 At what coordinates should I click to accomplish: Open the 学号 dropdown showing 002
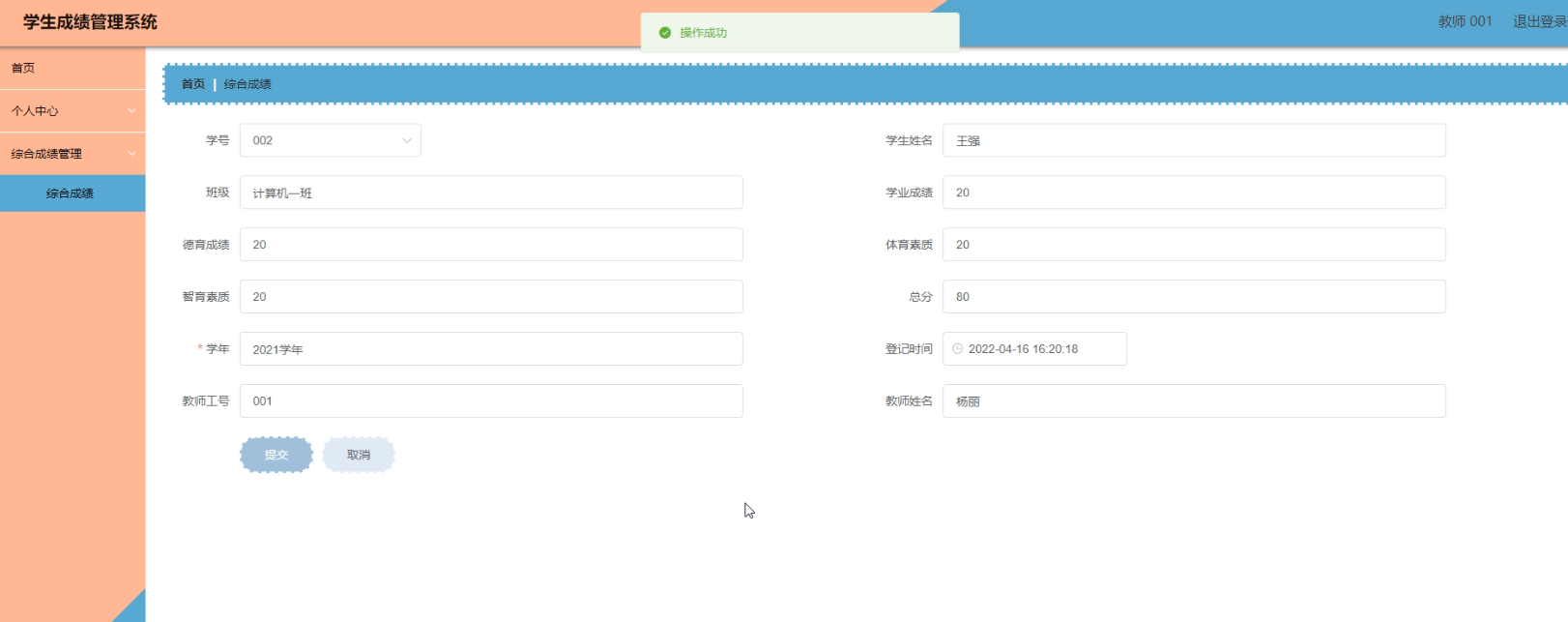click(x=331, y=140)
